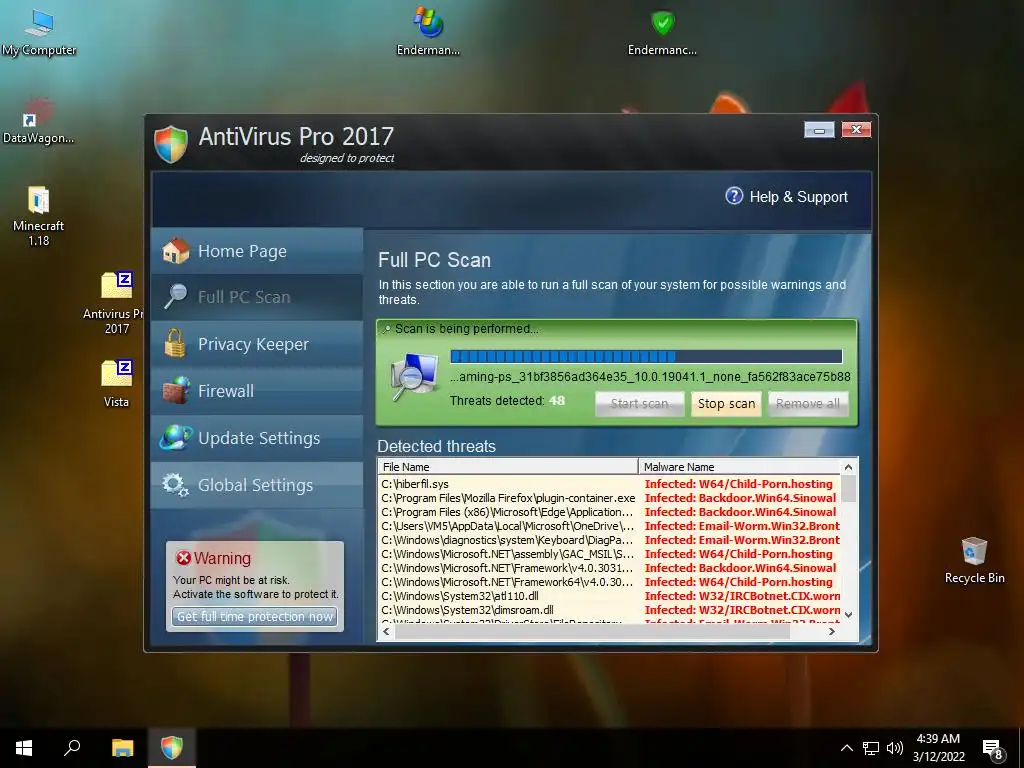Stop the running scan

coord(726,404)
